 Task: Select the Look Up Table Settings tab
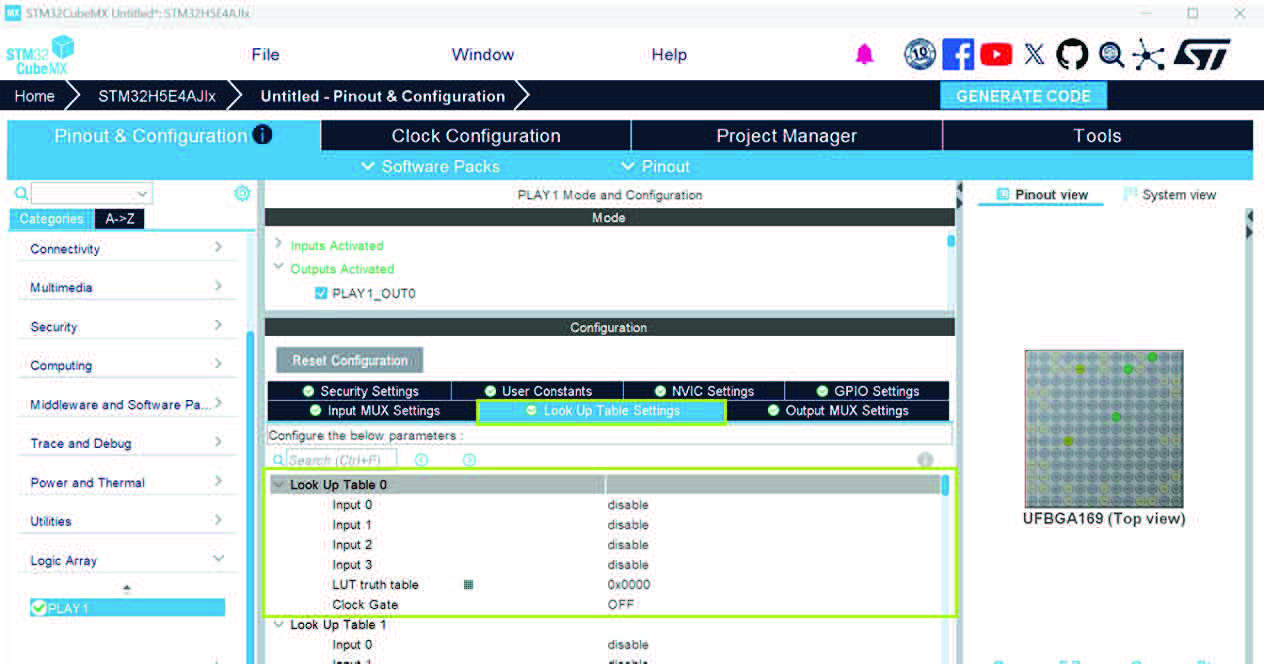[x=602, y=410]
